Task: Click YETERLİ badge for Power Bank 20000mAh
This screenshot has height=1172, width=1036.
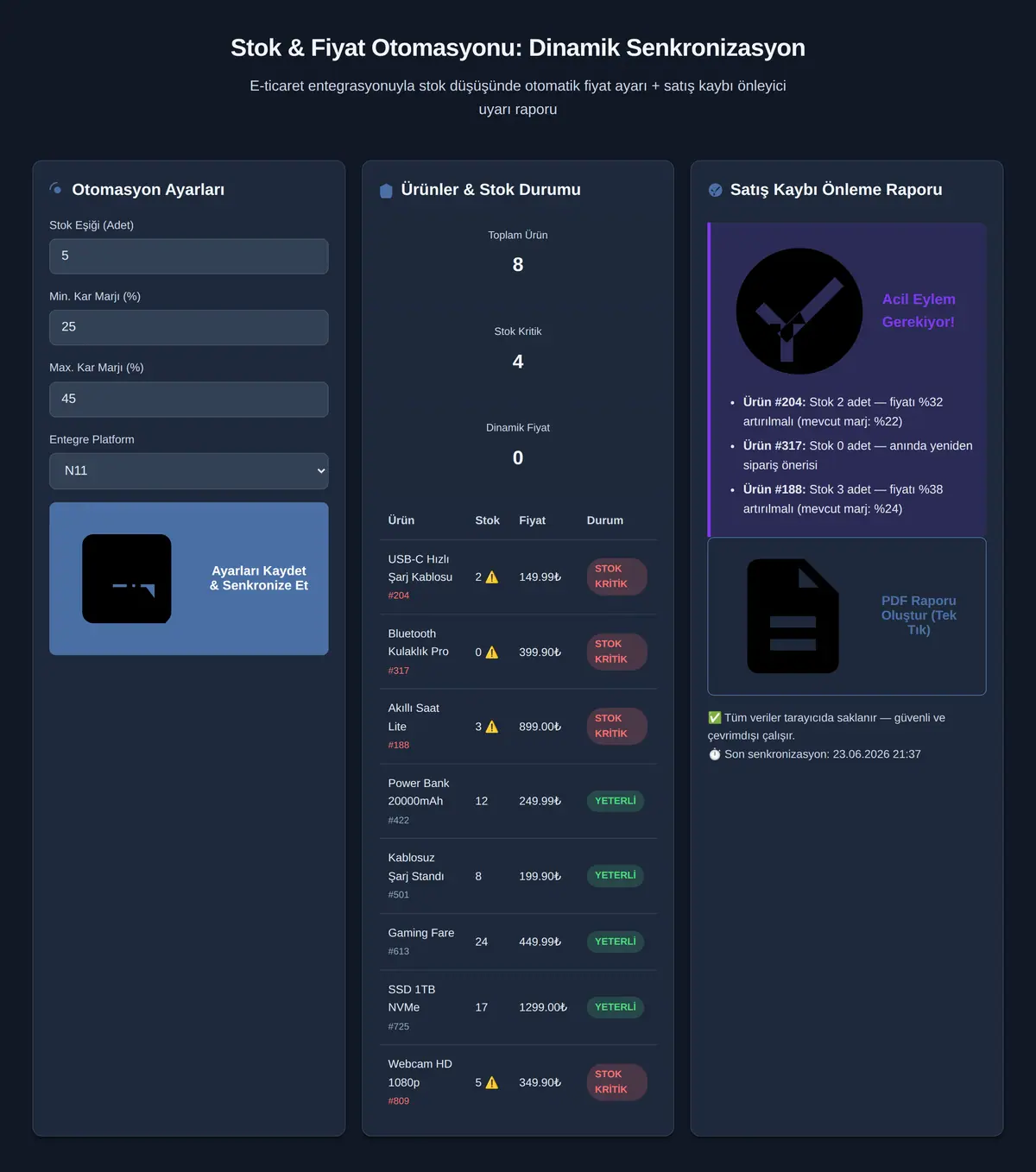Action: click(x=616, y=801)
